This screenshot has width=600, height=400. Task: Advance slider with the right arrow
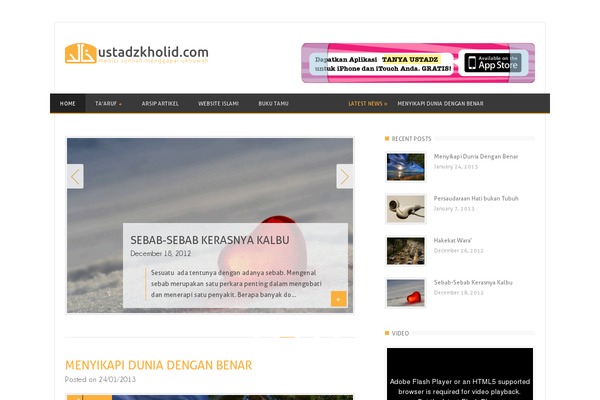click(x=344, y=176)
